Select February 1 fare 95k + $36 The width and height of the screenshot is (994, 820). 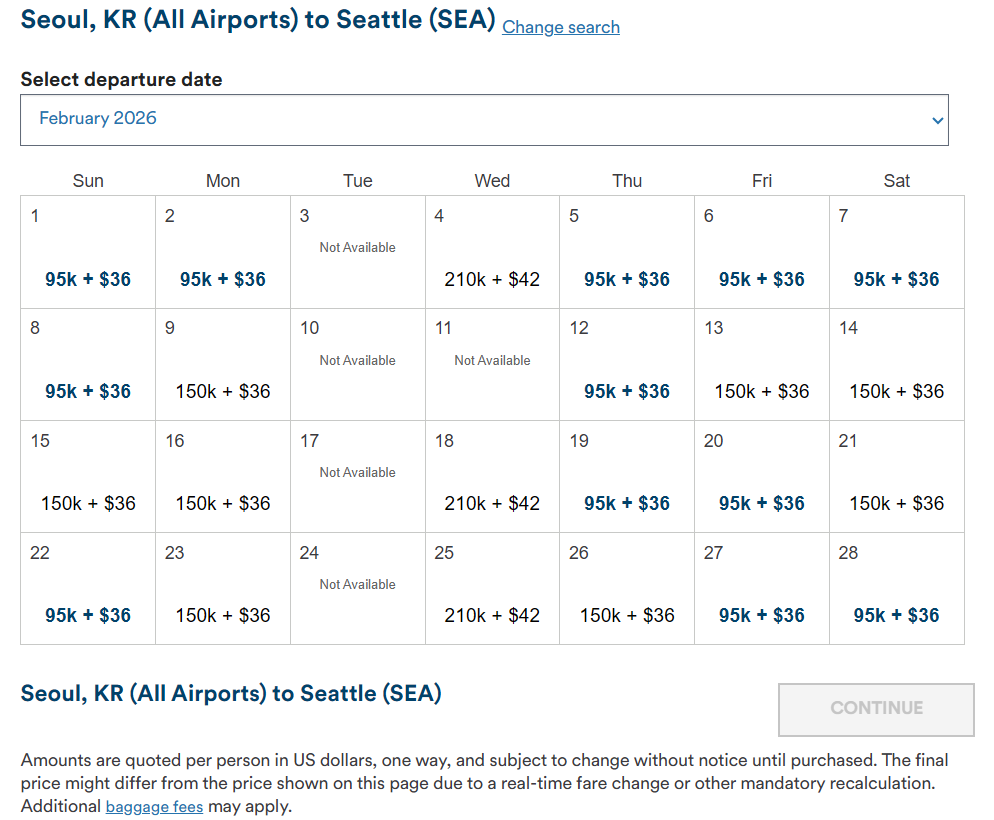point(88,279)
